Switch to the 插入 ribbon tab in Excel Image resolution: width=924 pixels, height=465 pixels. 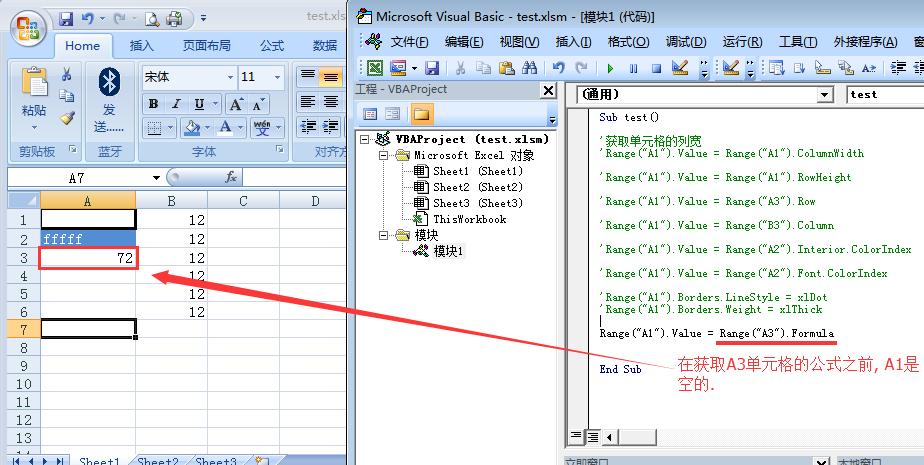[x=141, y=46]
